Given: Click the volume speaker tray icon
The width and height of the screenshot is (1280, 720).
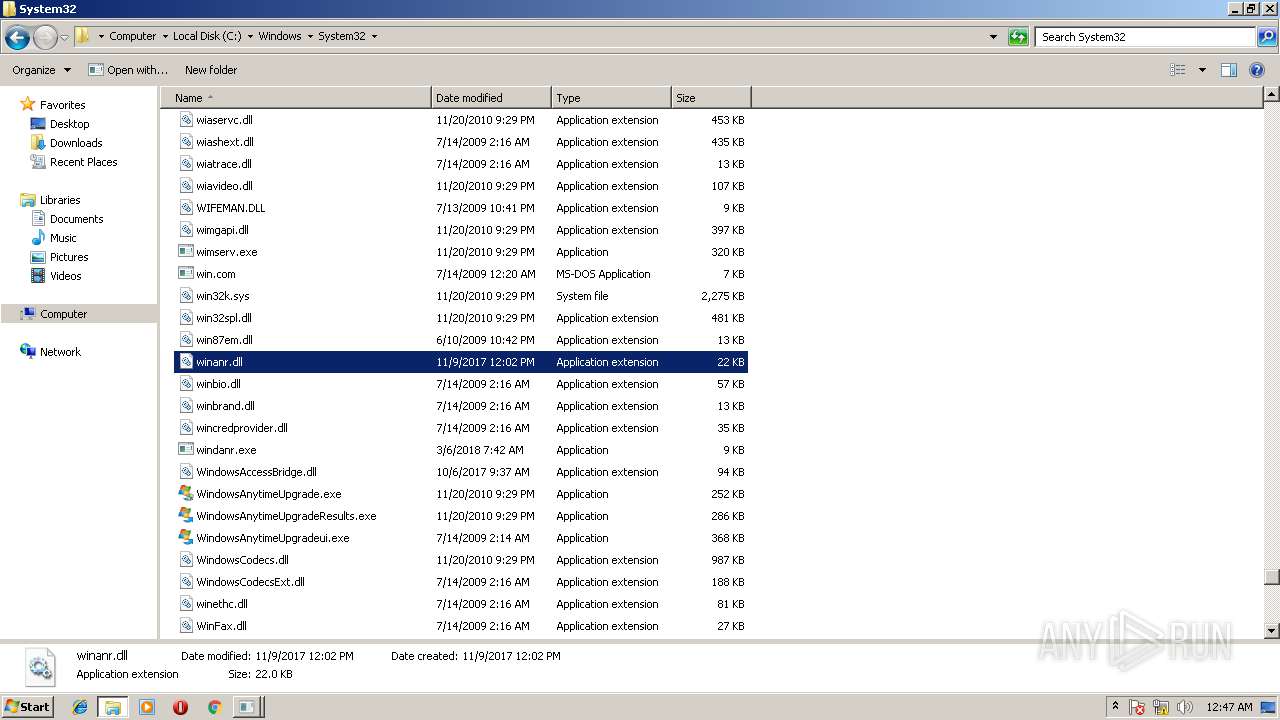Looking at the screenshot, I should (1185, 707).
